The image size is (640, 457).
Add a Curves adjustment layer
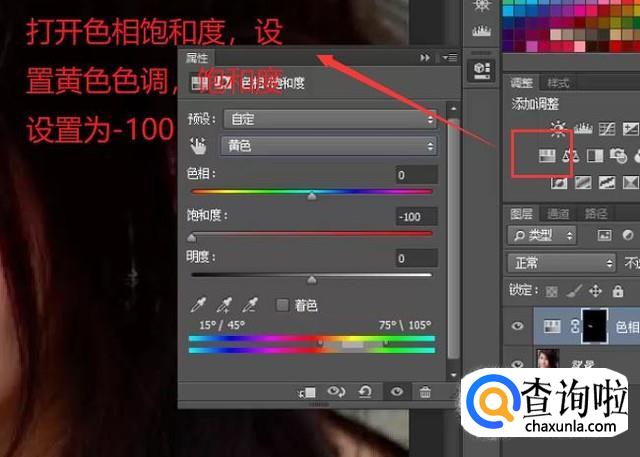(x=607, y=129)
